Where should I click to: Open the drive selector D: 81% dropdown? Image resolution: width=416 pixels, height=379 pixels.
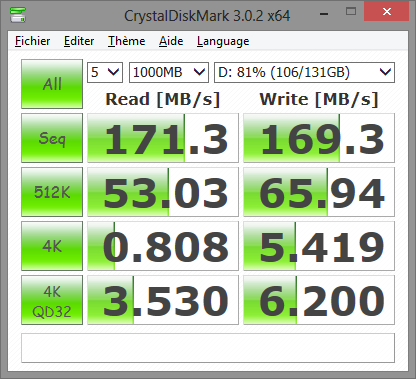pos(304,72)
